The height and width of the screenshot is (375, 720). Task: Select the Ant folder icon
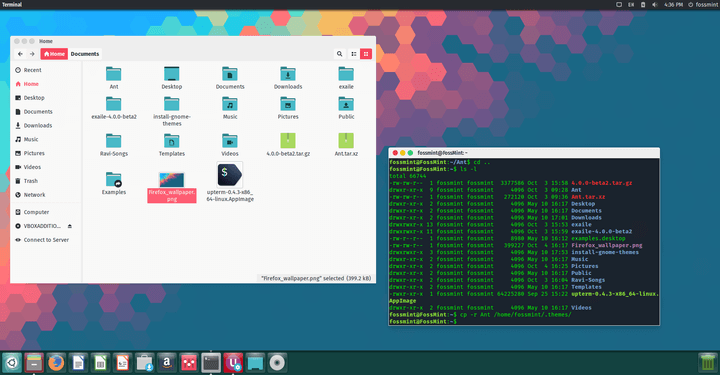(x=113, y=74)
